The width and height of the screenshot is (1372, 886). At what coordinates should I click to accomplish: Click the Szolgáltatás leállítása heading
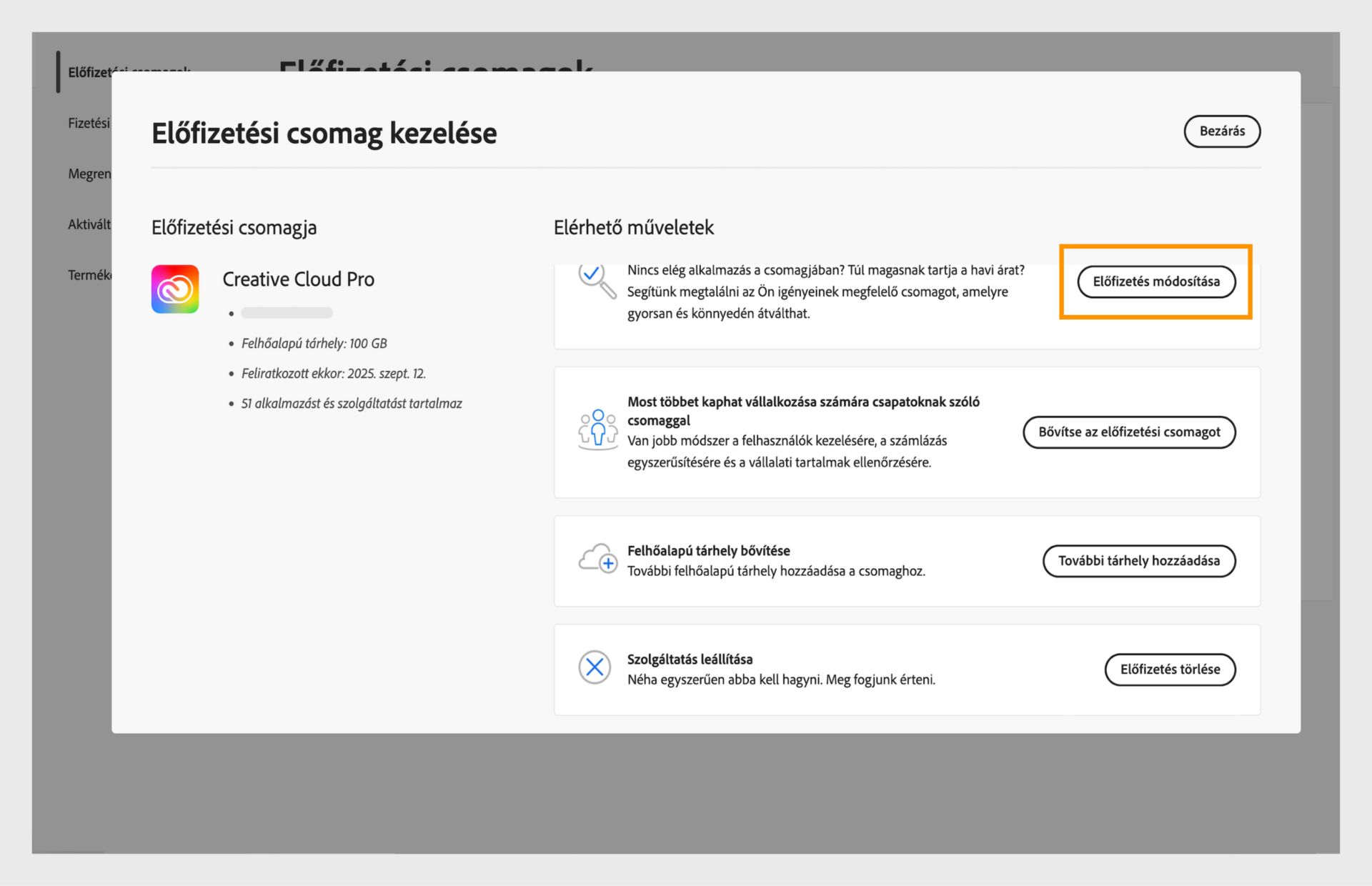(690, 659)
